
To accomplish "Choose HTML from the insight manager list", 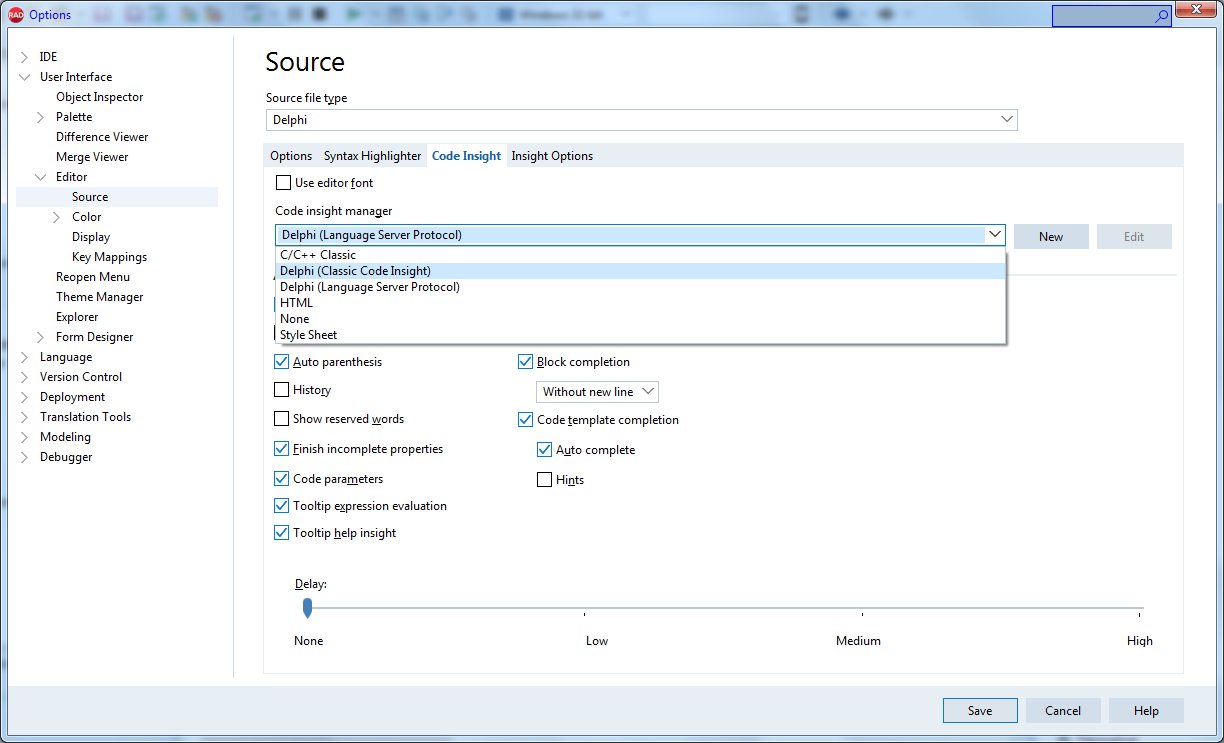I will [640, 303].
